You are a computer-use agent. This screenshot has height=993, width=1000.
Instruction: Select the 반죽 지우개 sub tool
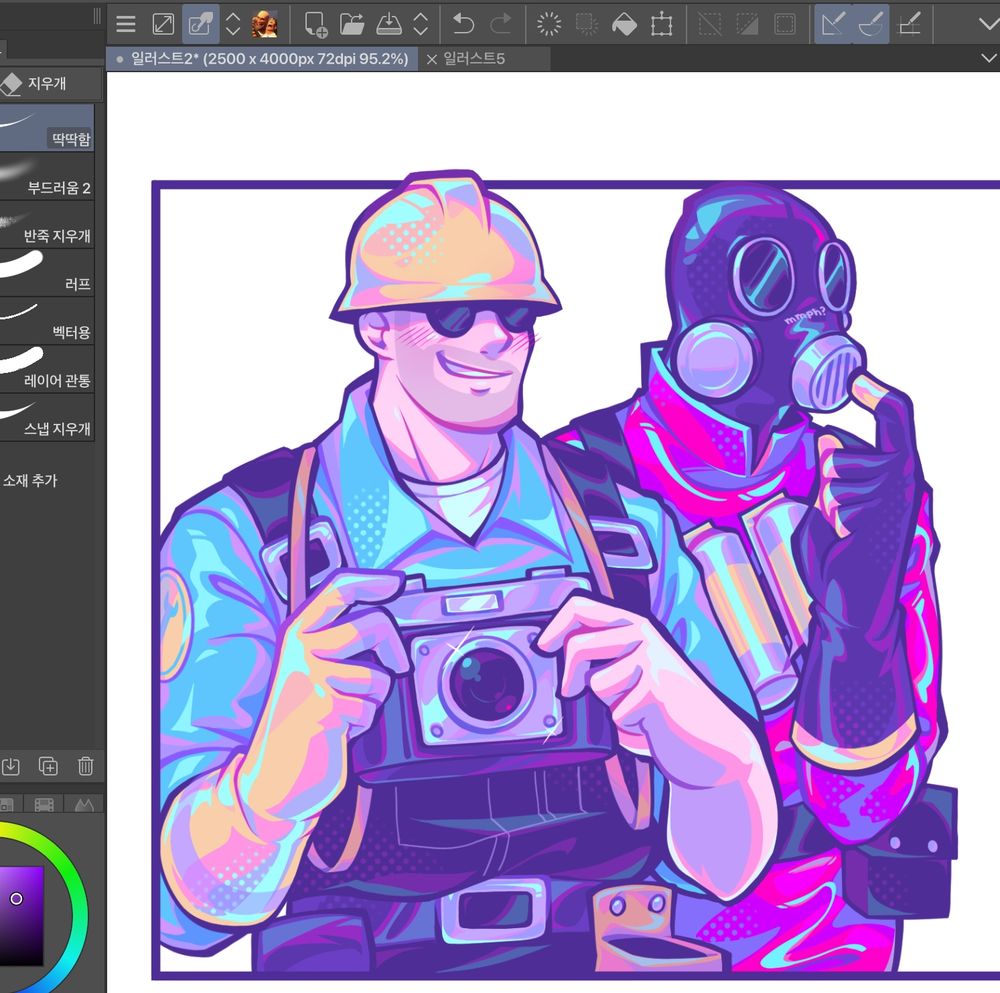pyautogui.click(x=47, y=224)
